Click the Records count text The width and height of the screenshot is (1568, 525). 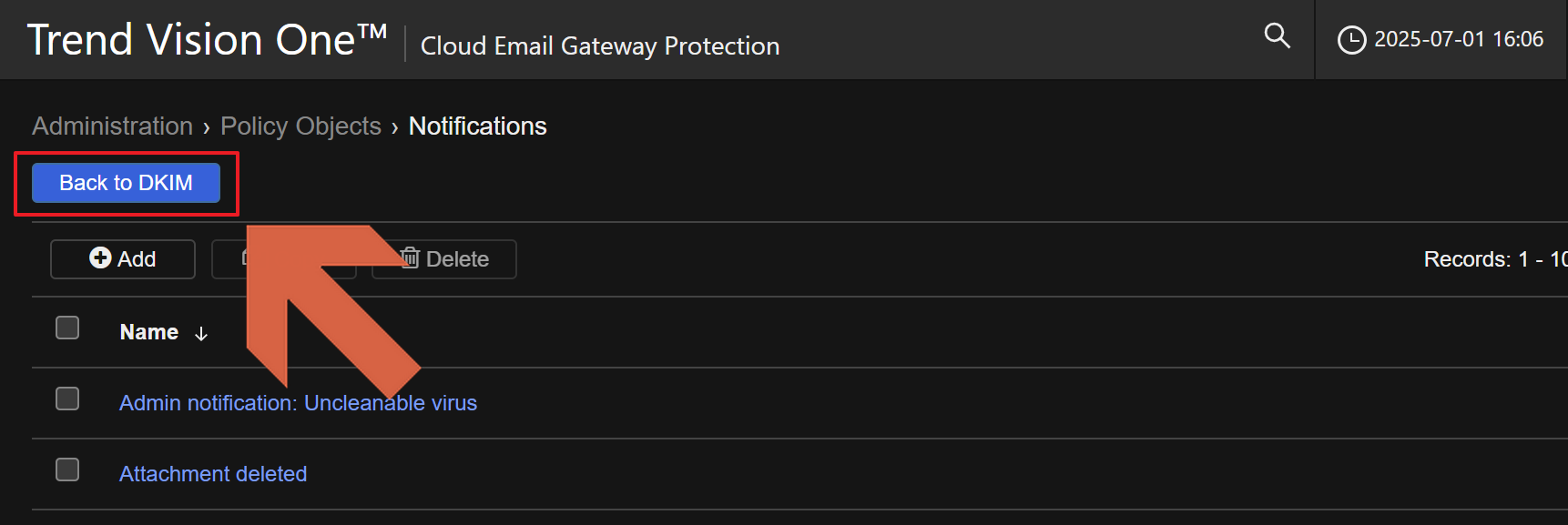point(1493,259)
